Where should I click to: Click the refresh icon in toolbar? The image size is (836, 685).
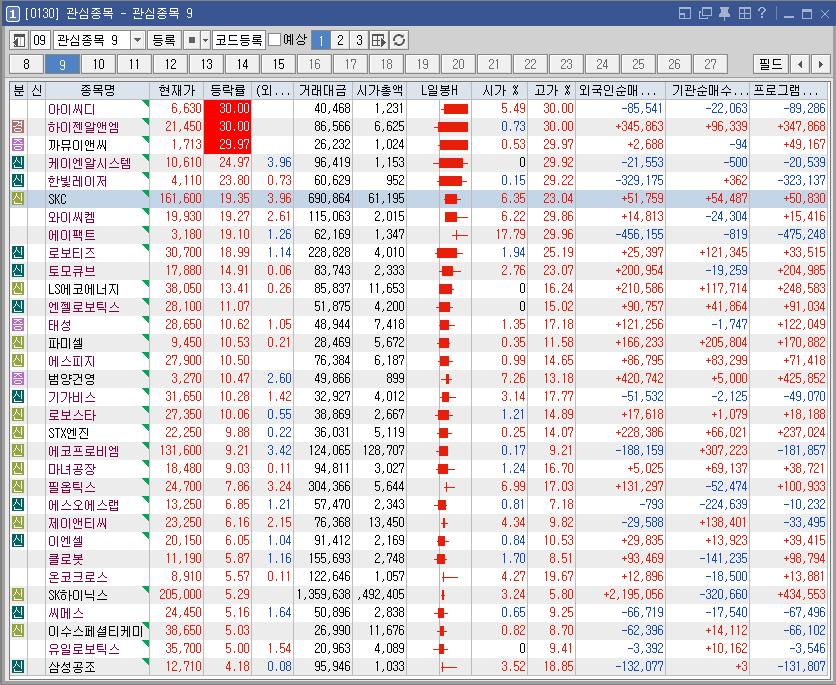(x=399, y=40)
